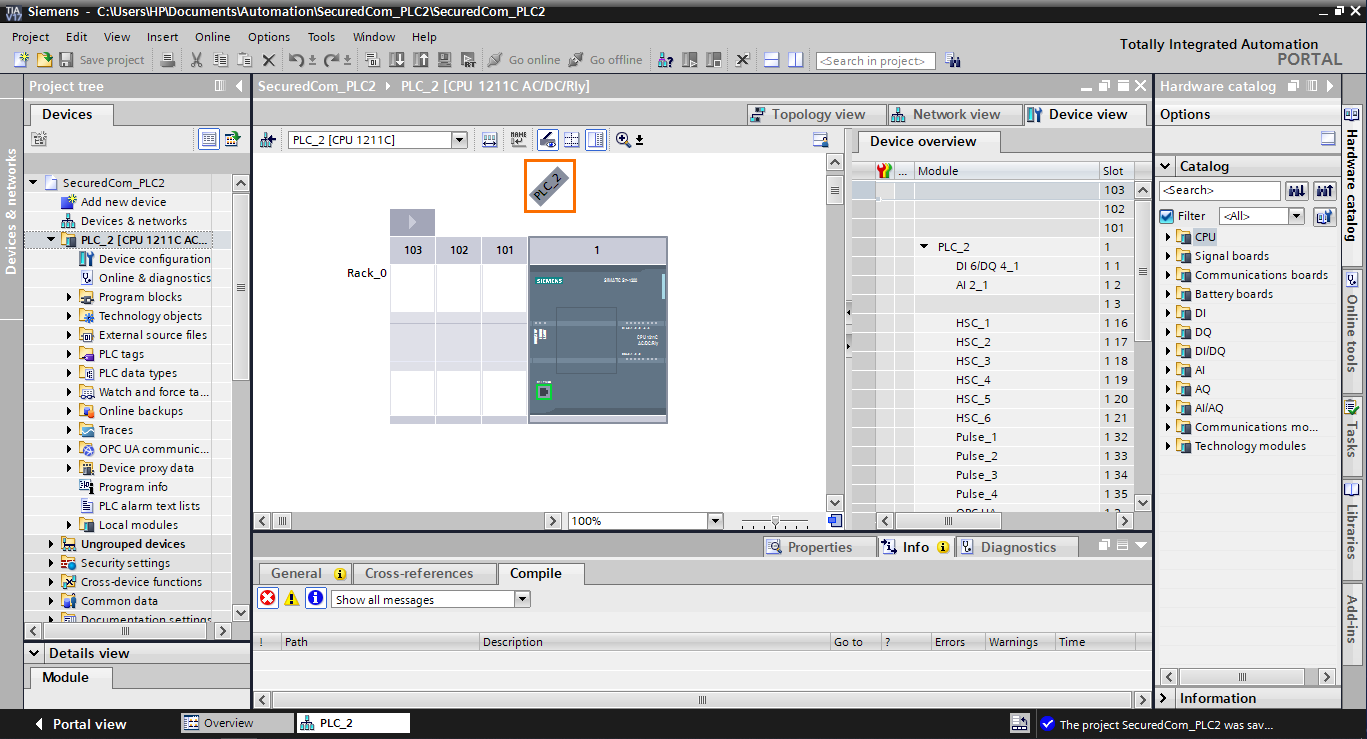Toggle warning messages filter in Compile tab
Image resolution: width=1367 pixels, height=739 pixels.
[x=292, y=598]
